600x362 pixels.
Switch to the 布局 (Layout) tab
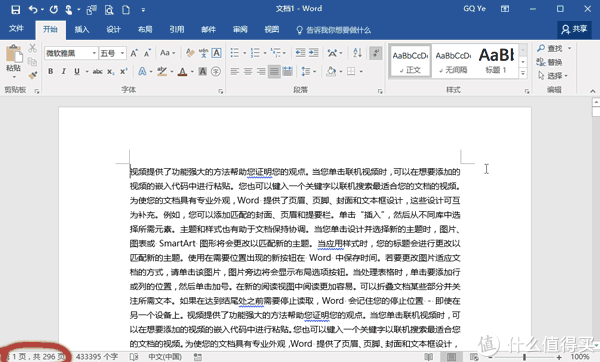point(145,29)
